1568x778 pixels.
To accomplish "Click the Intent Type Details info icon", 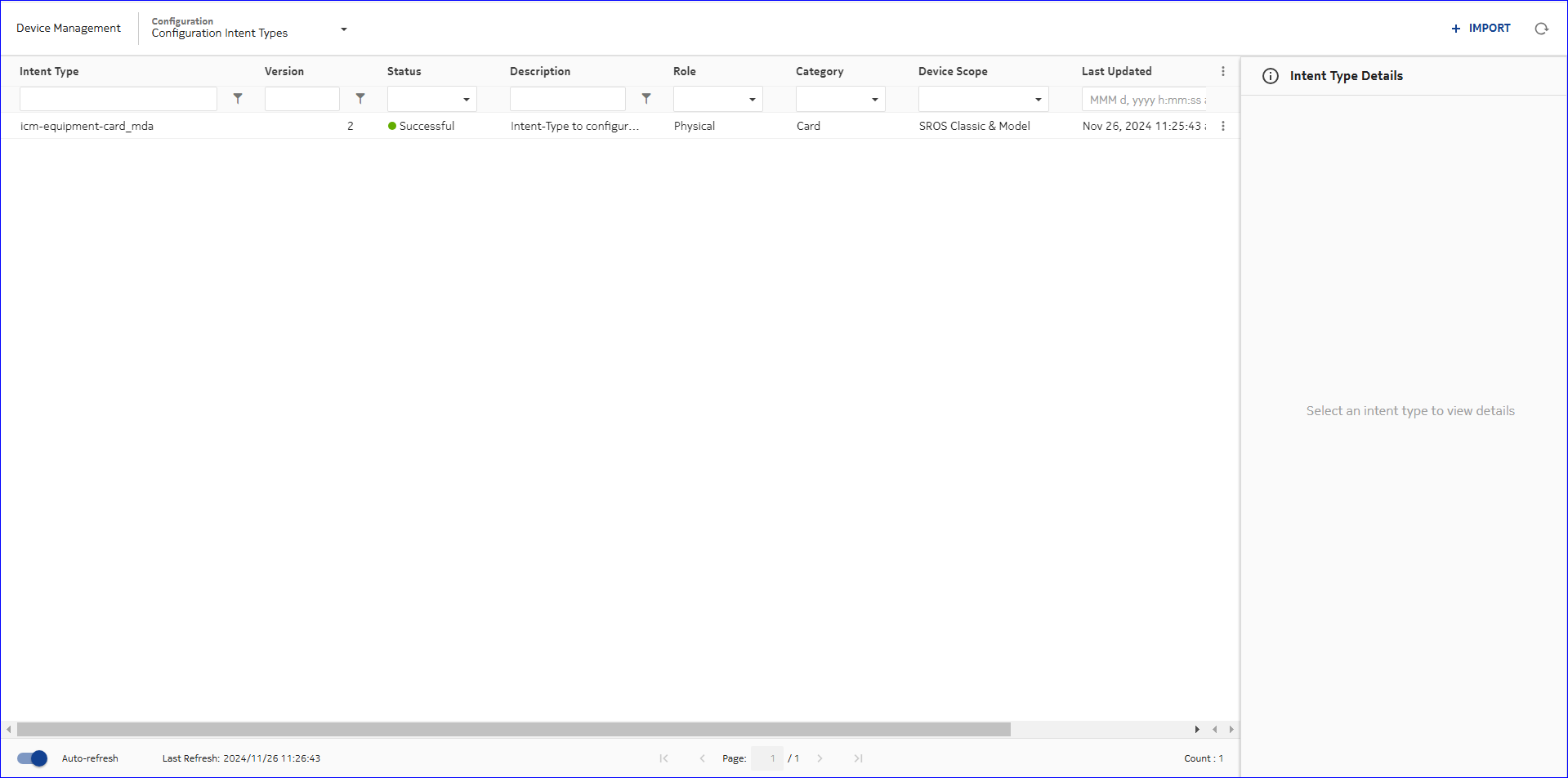I will point(1271,76).
